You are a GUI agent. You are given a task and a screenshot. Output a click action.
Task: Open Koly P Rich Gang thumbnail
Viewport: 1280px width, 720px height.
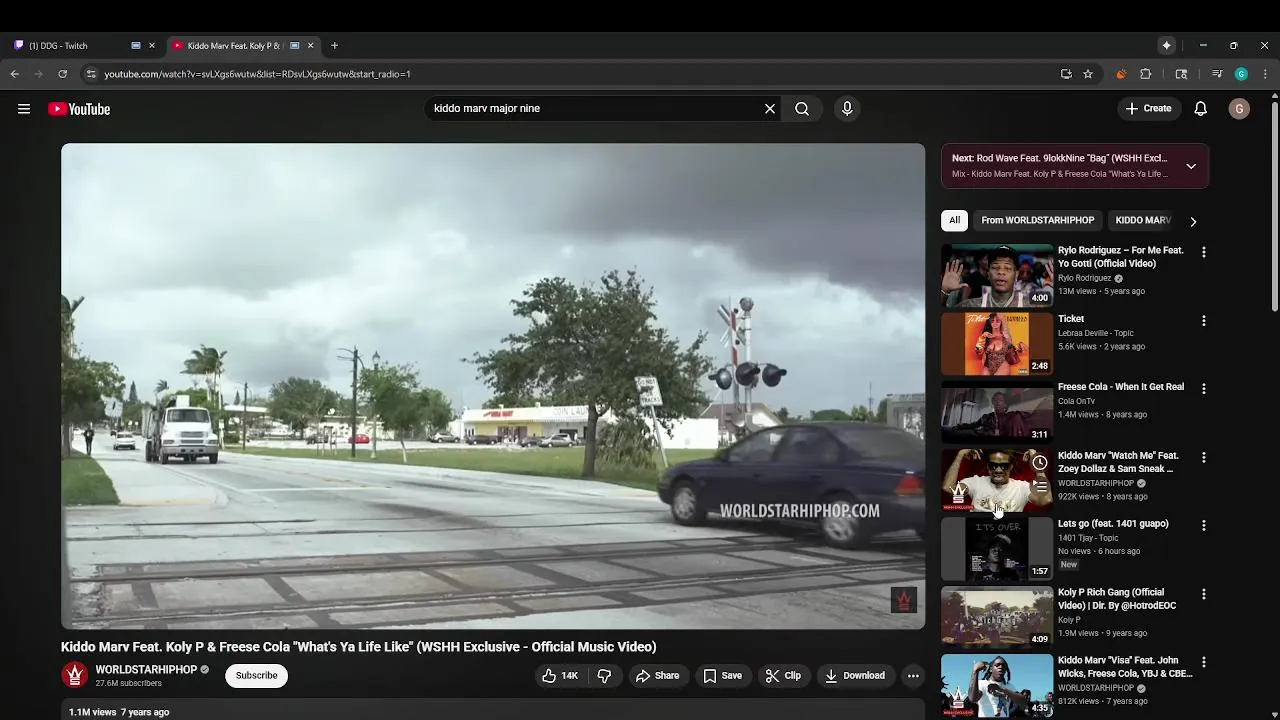997,617
